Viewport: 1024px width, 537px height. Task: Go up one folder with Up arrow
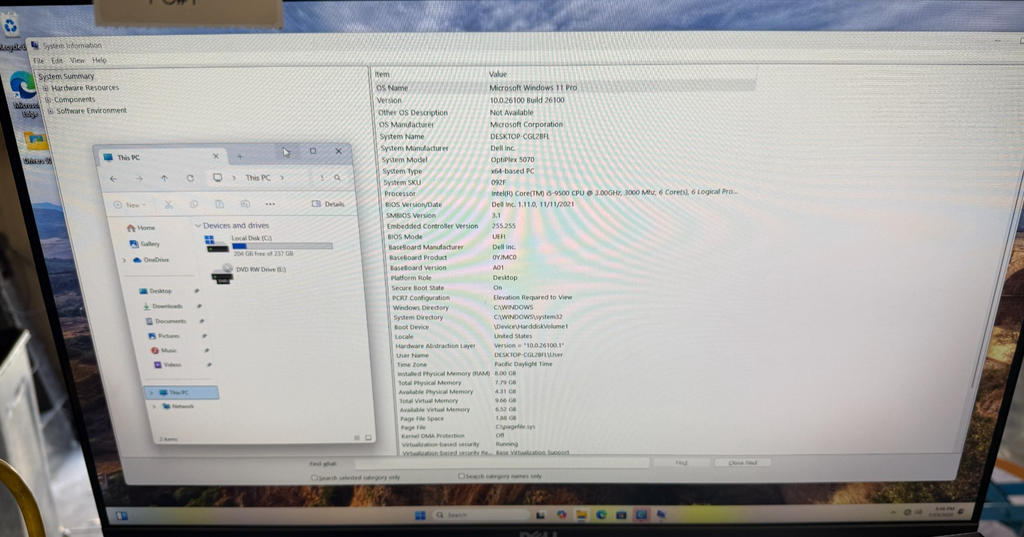[164, 178]
